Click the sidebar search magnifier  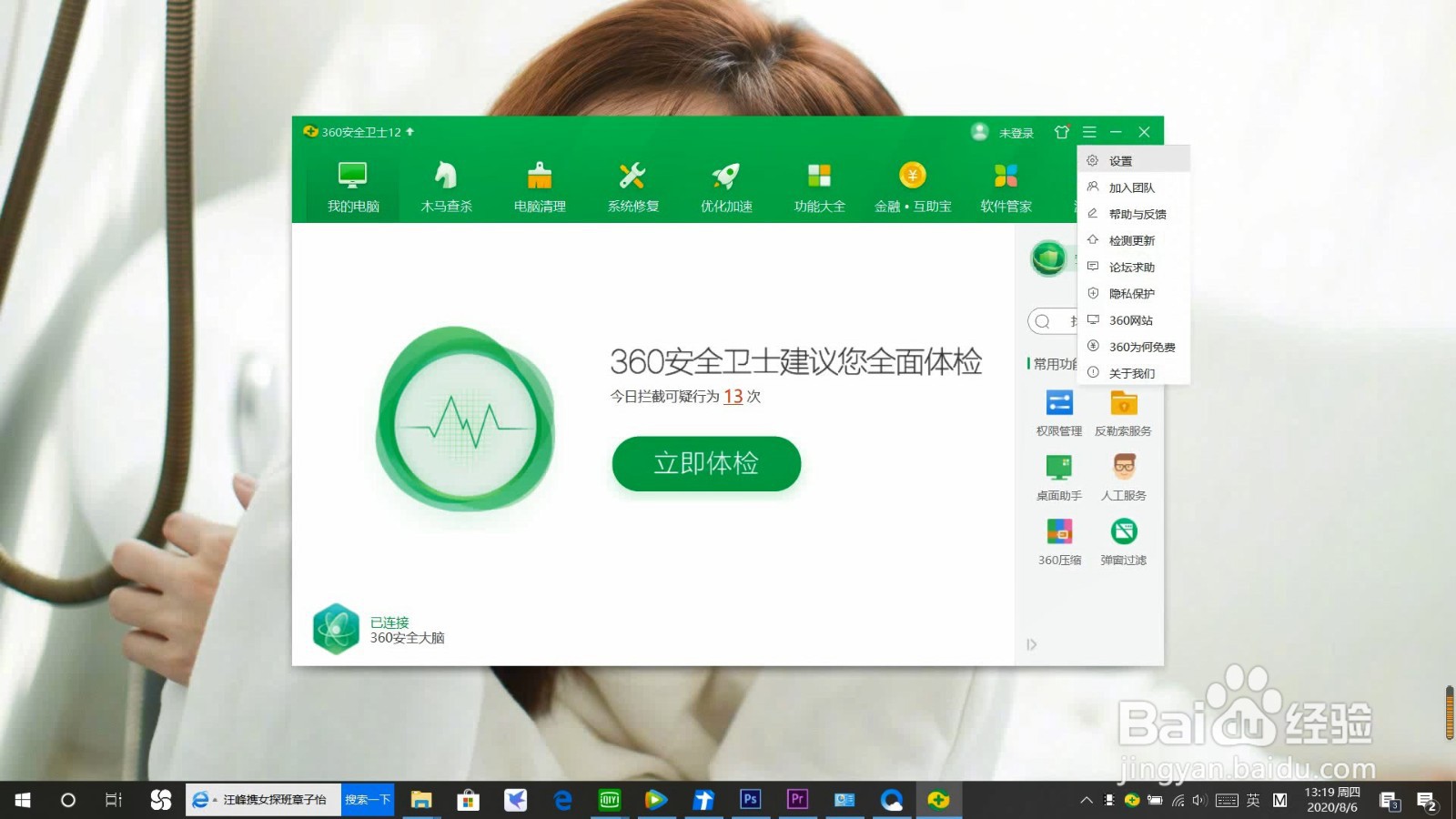coord(1043,320)
